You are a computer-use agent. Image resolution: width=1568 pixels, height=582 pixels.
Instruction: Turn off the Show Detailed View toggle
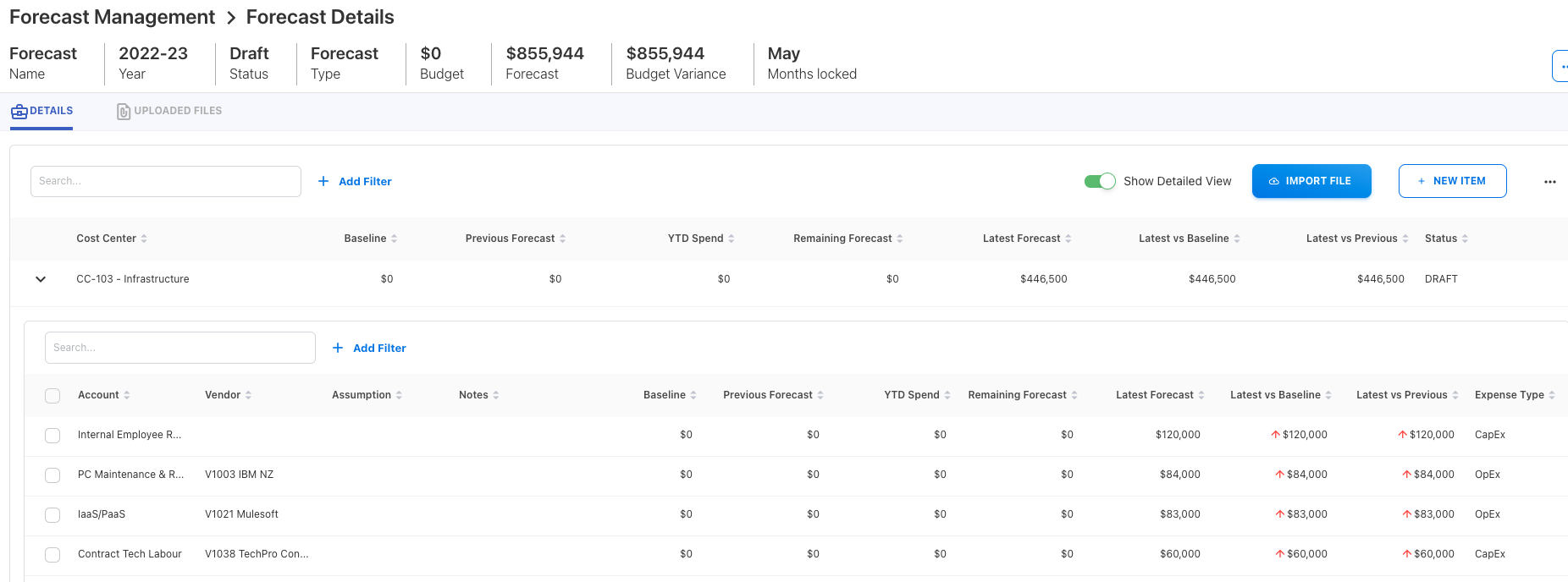tap(1100, 181)
